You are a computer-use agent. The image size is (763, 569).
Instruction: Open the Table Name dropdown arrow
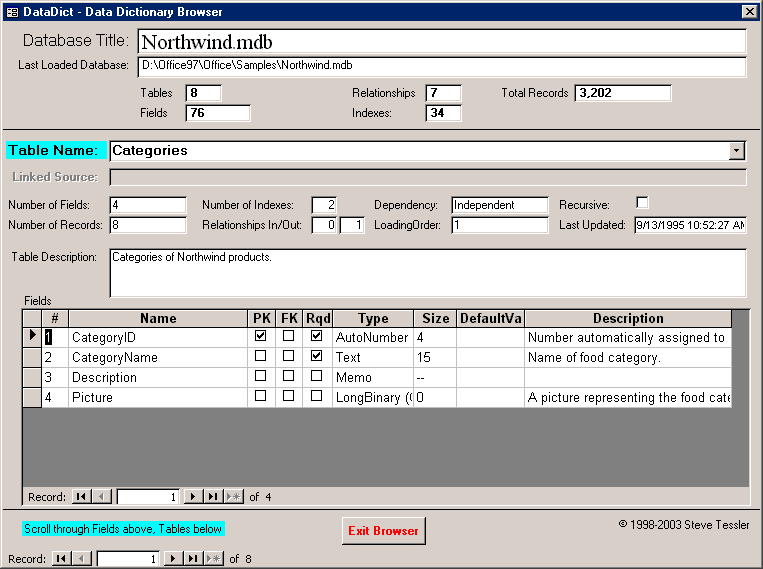tap(737, 151)
